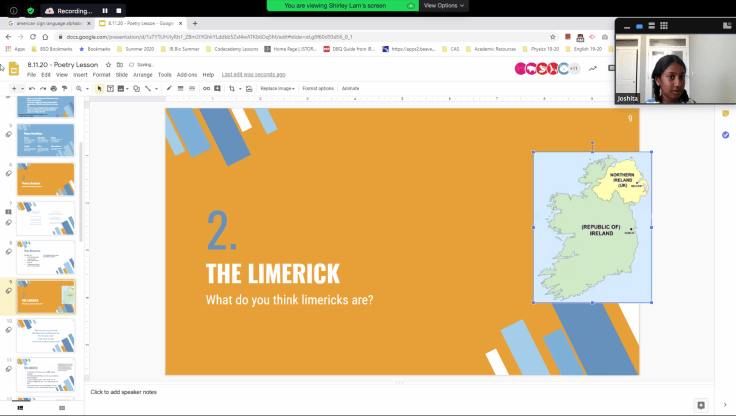Pause the Zoom recording
The image size is (736, 416).
tap(103, 10)
